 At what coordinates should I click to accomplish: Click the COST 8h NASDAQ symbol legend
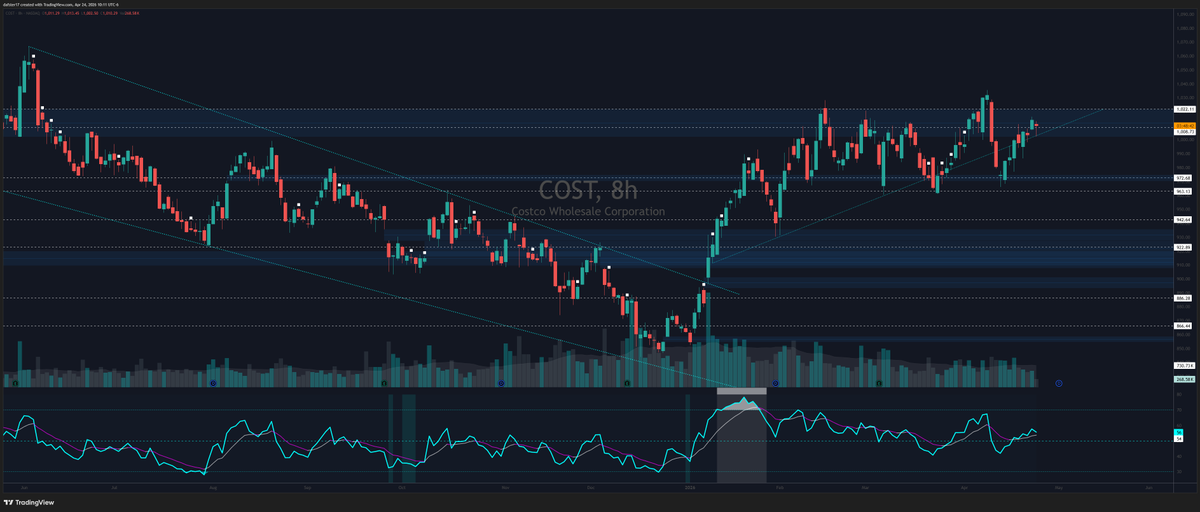click(22, 11)
